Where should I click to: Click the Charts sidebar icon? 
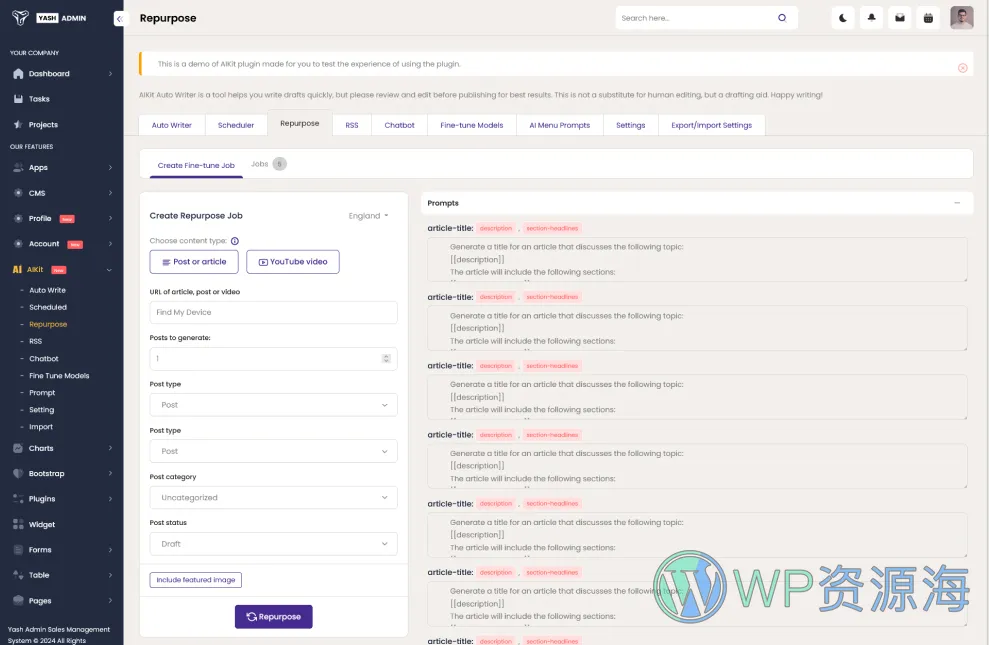pos(18,448)
